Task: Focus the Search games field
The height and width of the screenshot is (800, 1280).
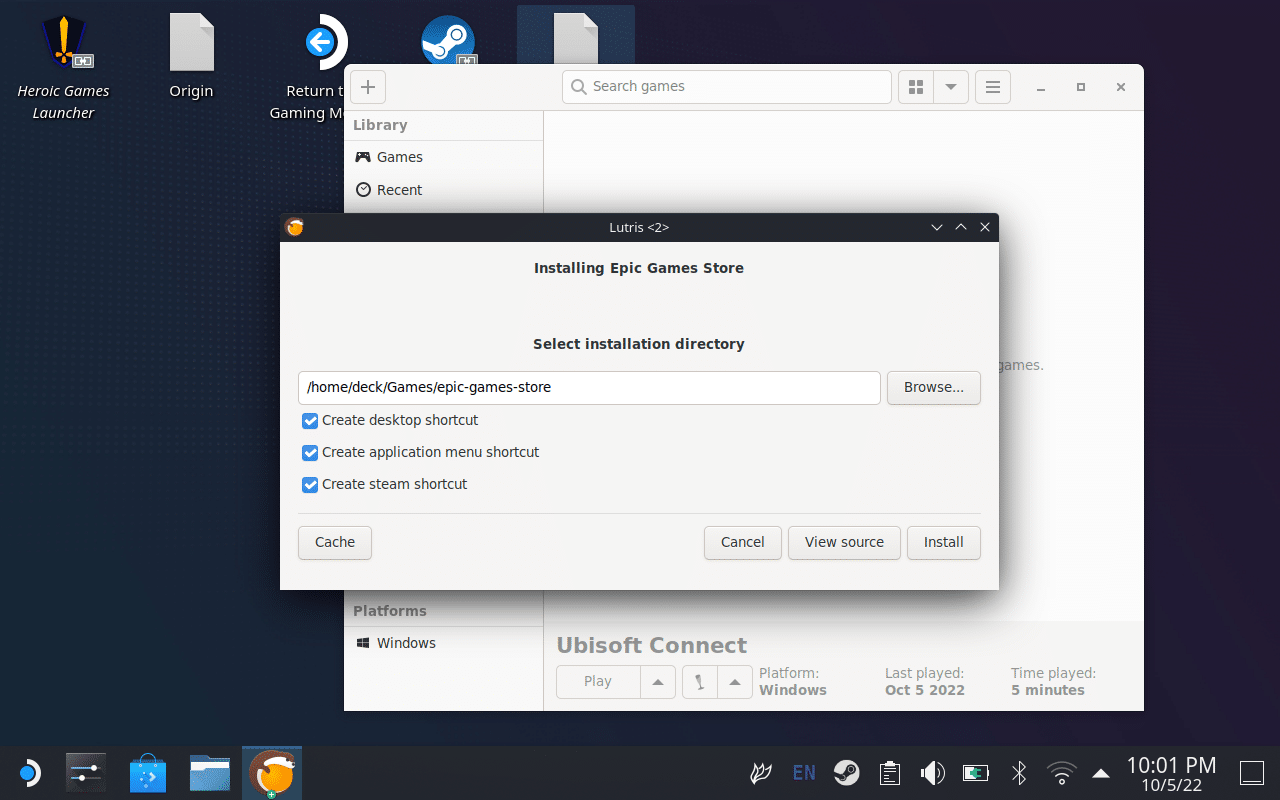Action: pyautogui.click(x=727, y=87)
